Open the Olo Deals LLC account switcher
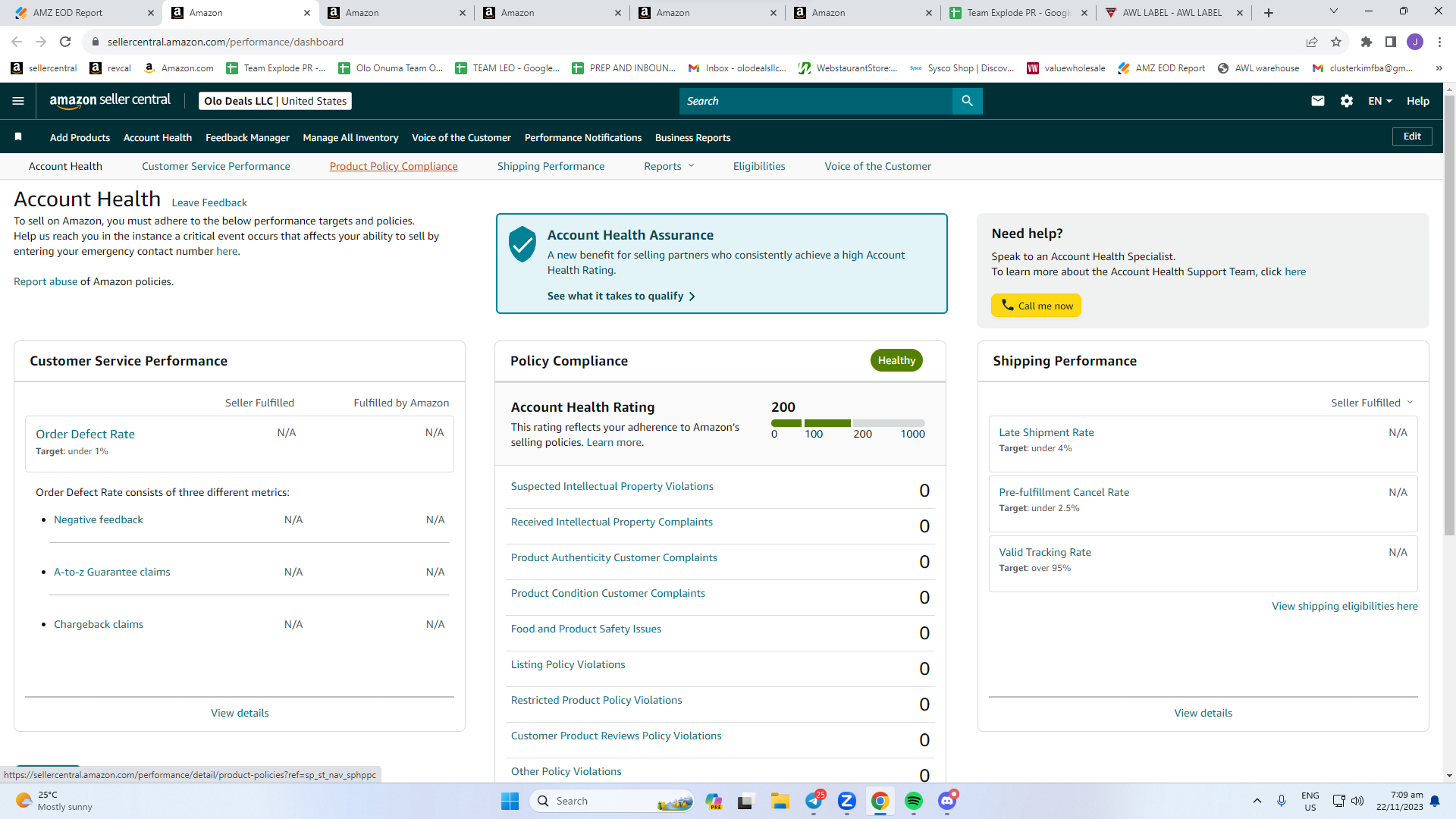 click(x=275, y=101)
